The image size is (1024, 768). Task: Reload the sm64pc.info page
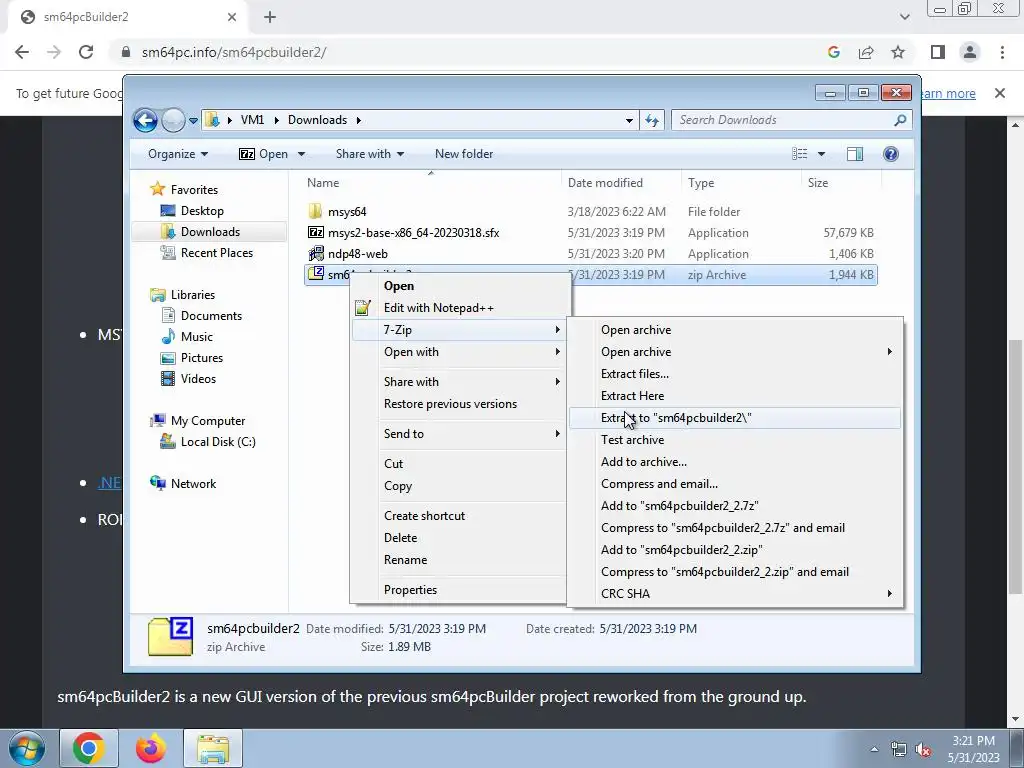[86, 52]
